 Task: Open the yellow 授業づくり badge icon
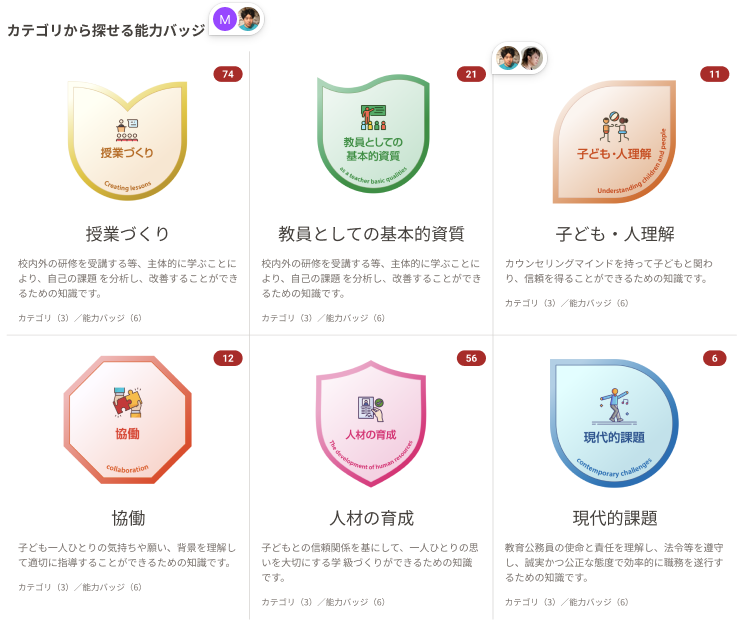pyautogui.click(x=128, y=140)
